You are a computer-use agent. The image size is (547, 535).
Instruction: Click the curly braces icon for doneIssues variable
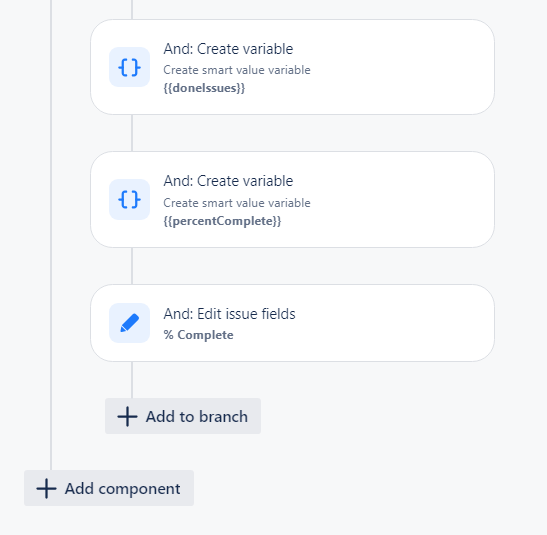tap(129, 67)
